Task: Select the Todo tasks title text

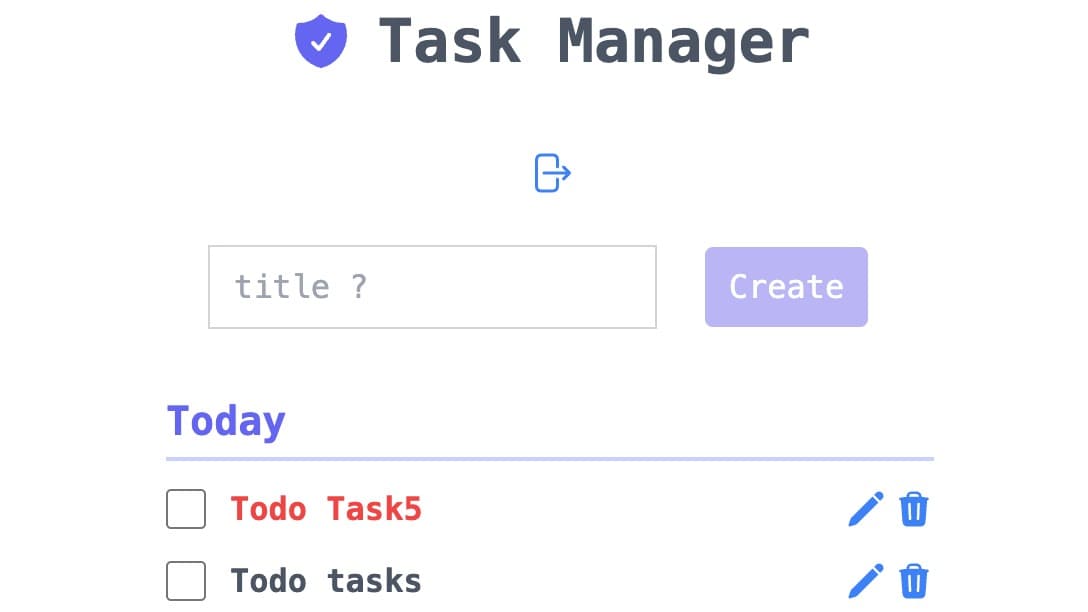Action: click(x=326, y=581)
